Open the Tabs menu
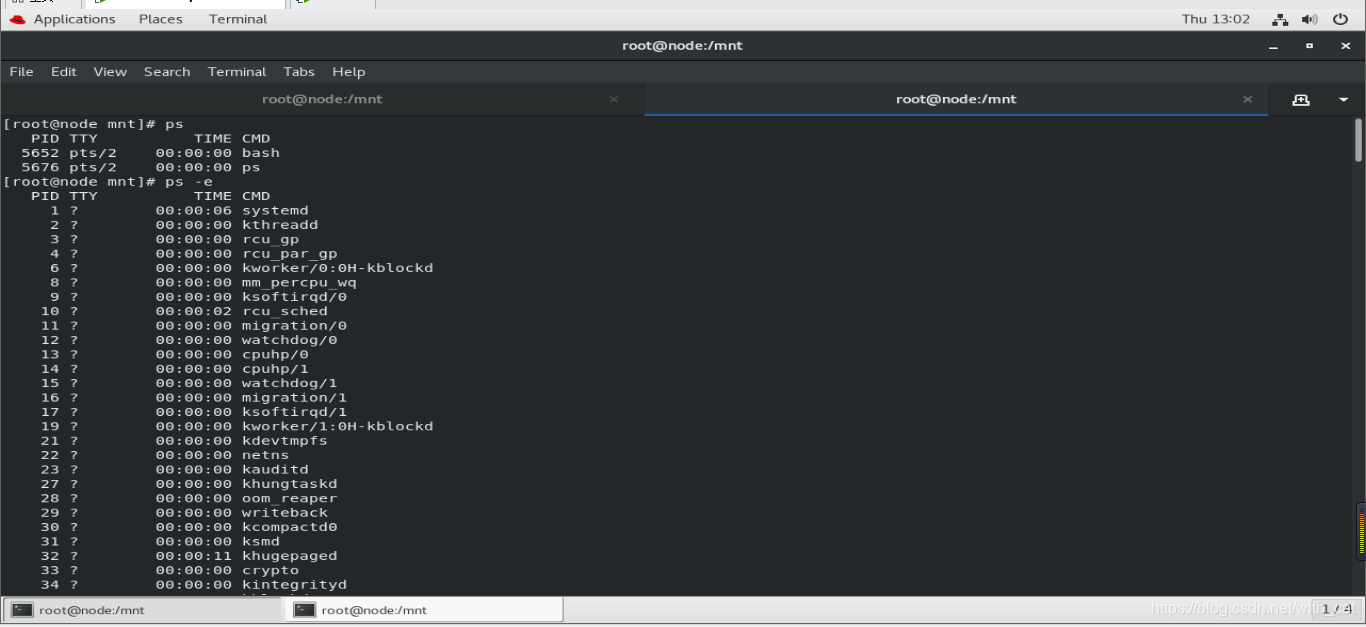This screenshot has height=627, width=1366. point(299,72)
